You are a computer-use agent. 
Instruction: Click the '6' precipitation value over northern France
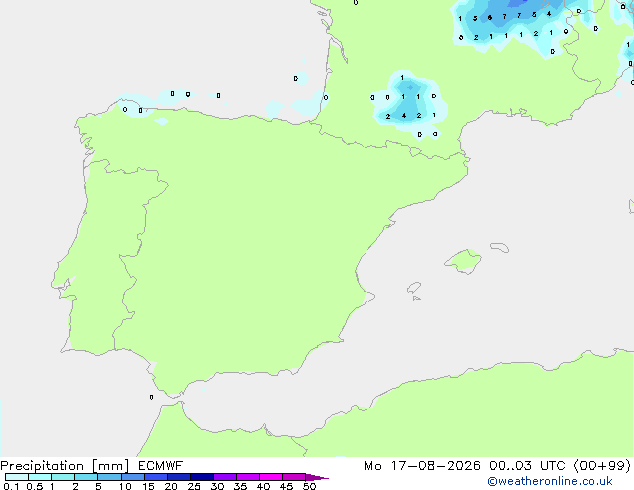[490, 17]
